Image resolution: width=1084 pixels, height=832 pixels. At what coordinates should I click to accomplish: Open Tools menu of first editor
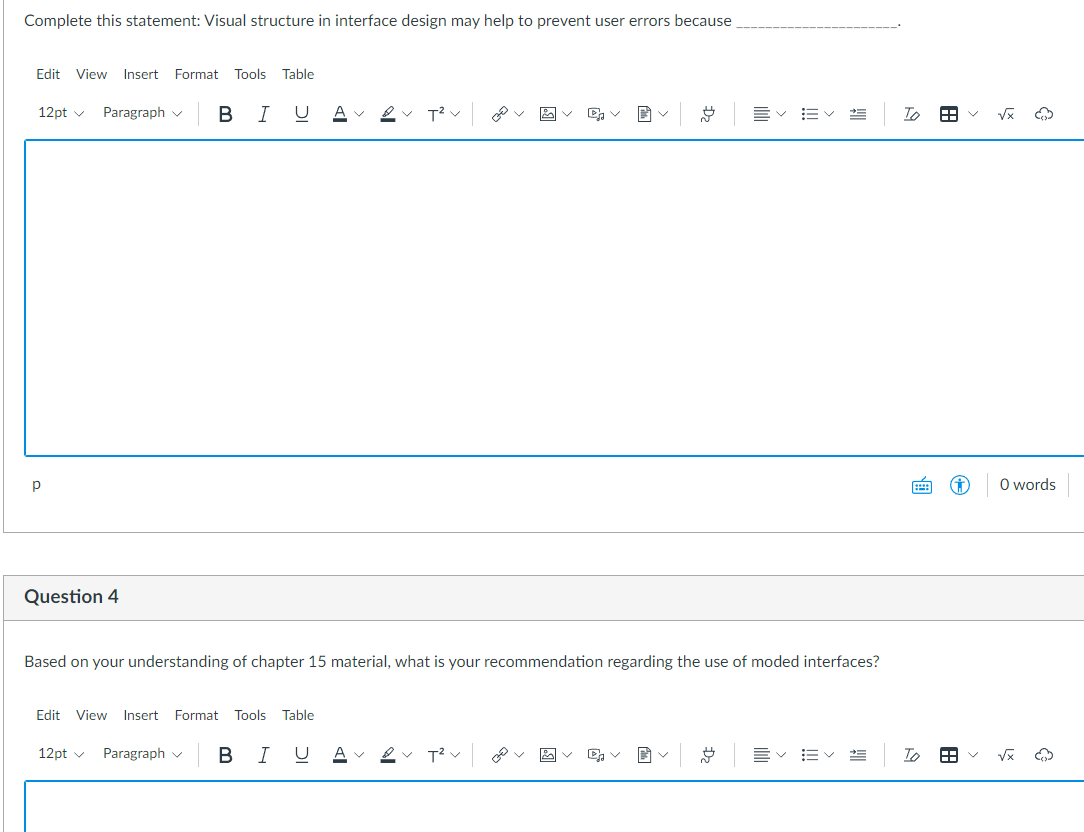[250, 74]
